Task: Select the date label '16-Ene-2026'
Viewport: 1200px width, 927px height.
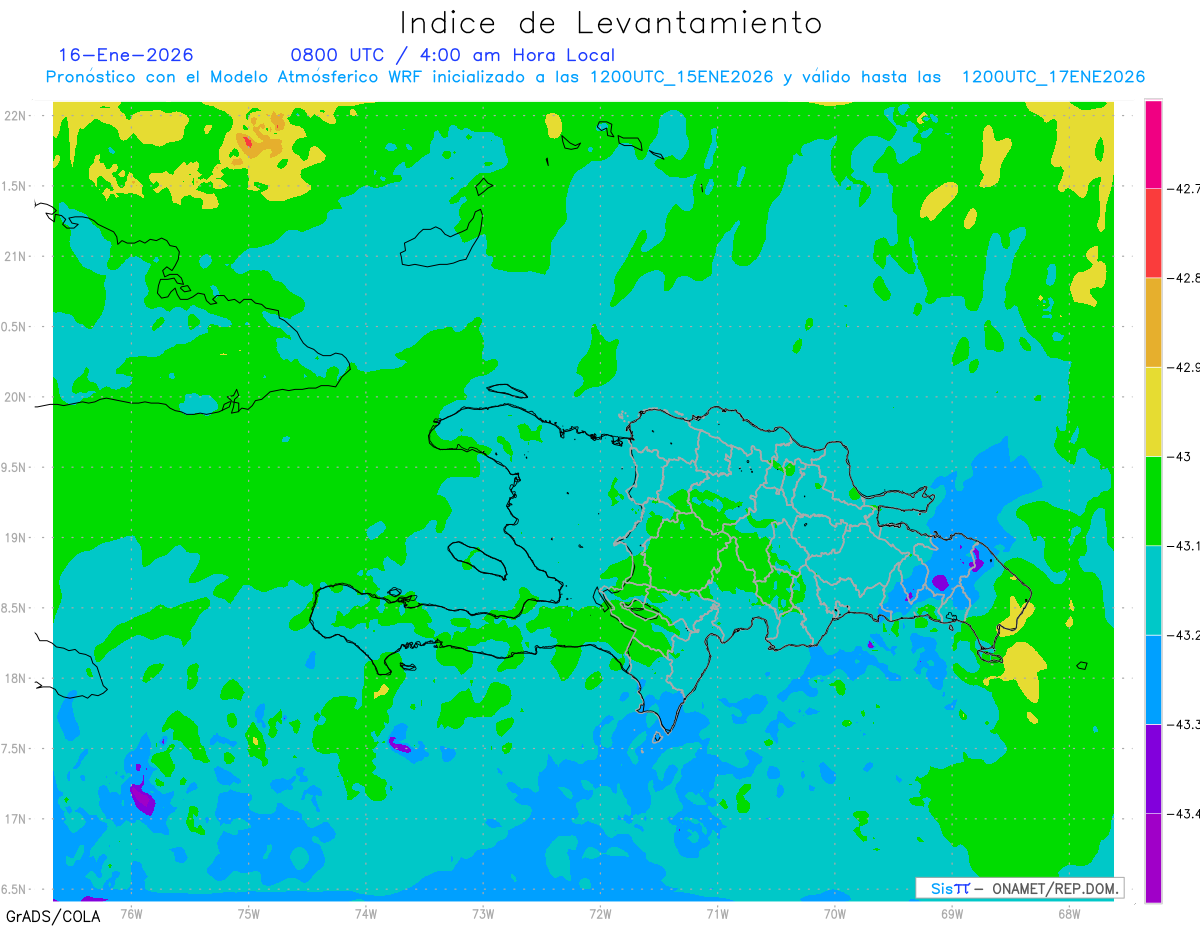Action: click(126, 55)
